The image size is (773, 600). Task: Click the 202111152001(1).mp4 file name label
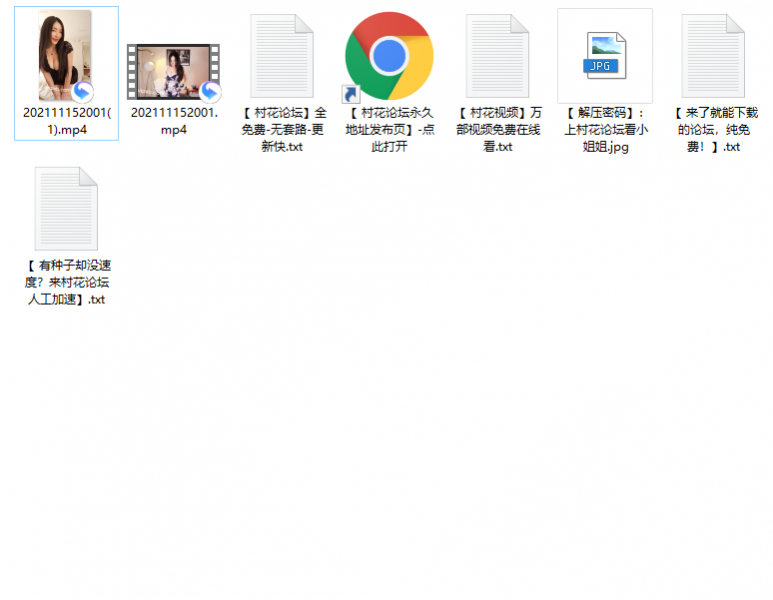pyautogui.click(x=66, y=121)
